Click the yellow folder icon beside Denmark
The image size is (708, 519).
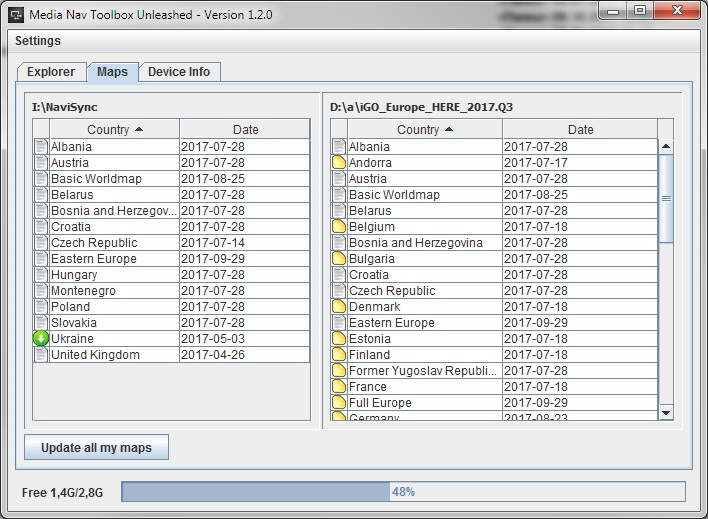tap(339, 306)
